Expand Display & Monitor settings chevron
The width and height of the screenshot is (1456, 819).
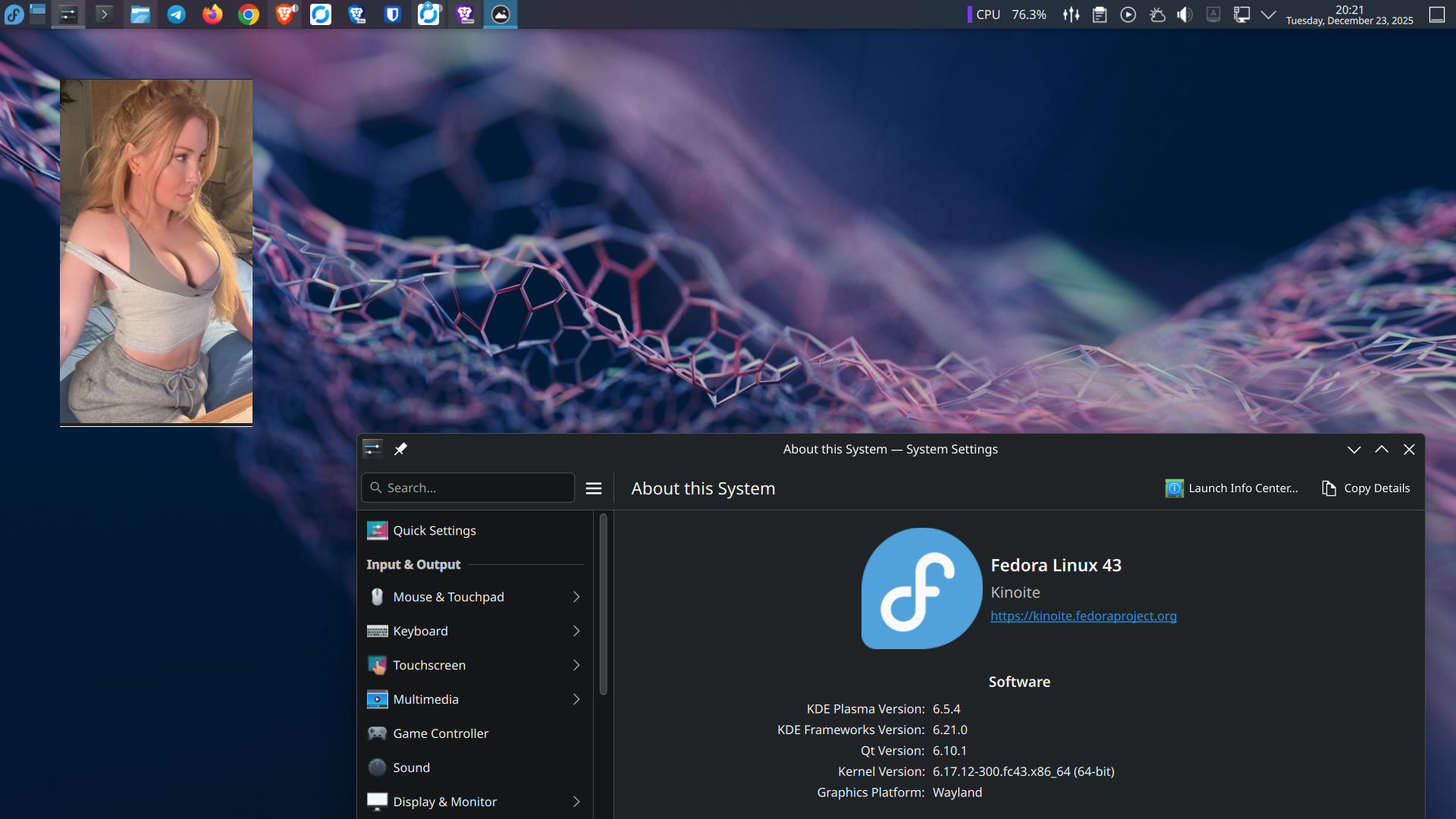(576, 802)
